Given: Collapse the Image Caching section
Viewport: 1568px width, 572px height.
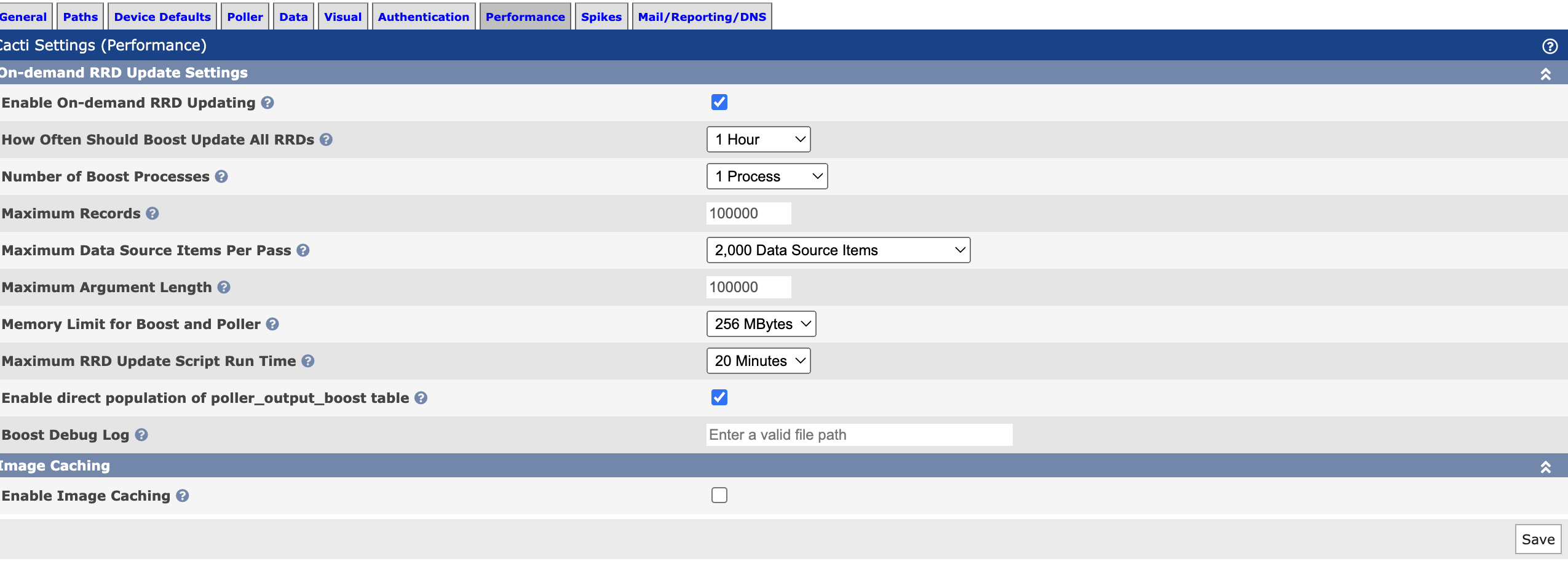Looking at the screenshot, I should click(x=1545, y=467).
